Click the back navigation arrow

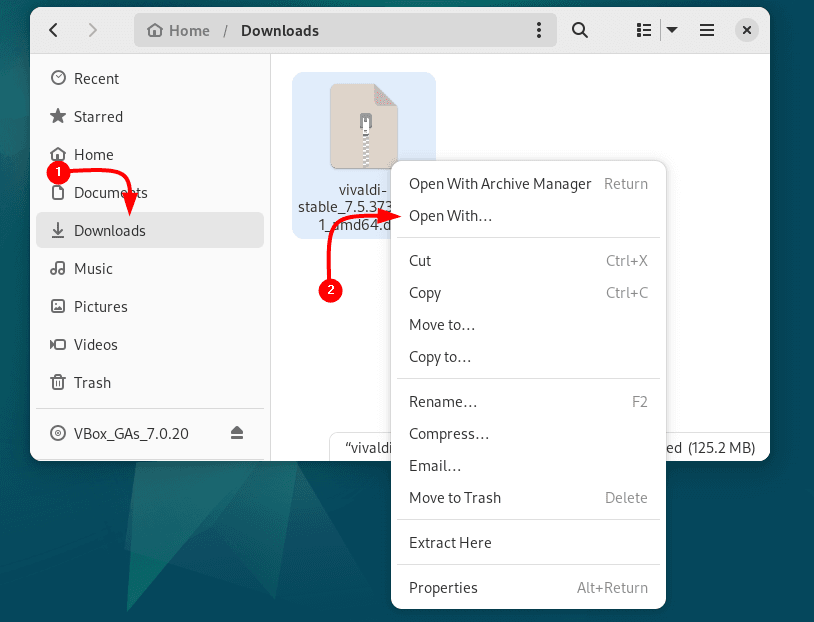tap(54, 31)
